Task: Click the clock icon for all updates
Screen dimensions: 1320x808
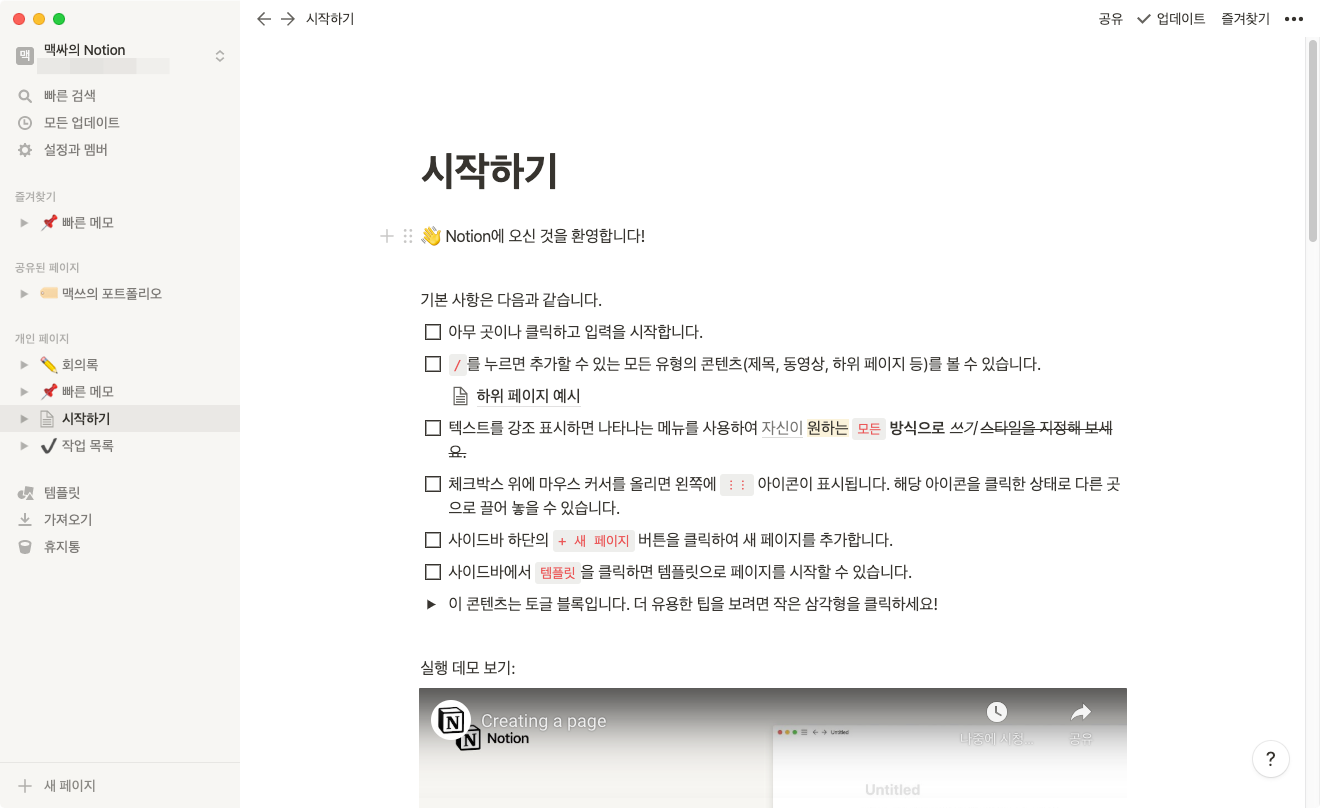Action: tap(25, 123)
